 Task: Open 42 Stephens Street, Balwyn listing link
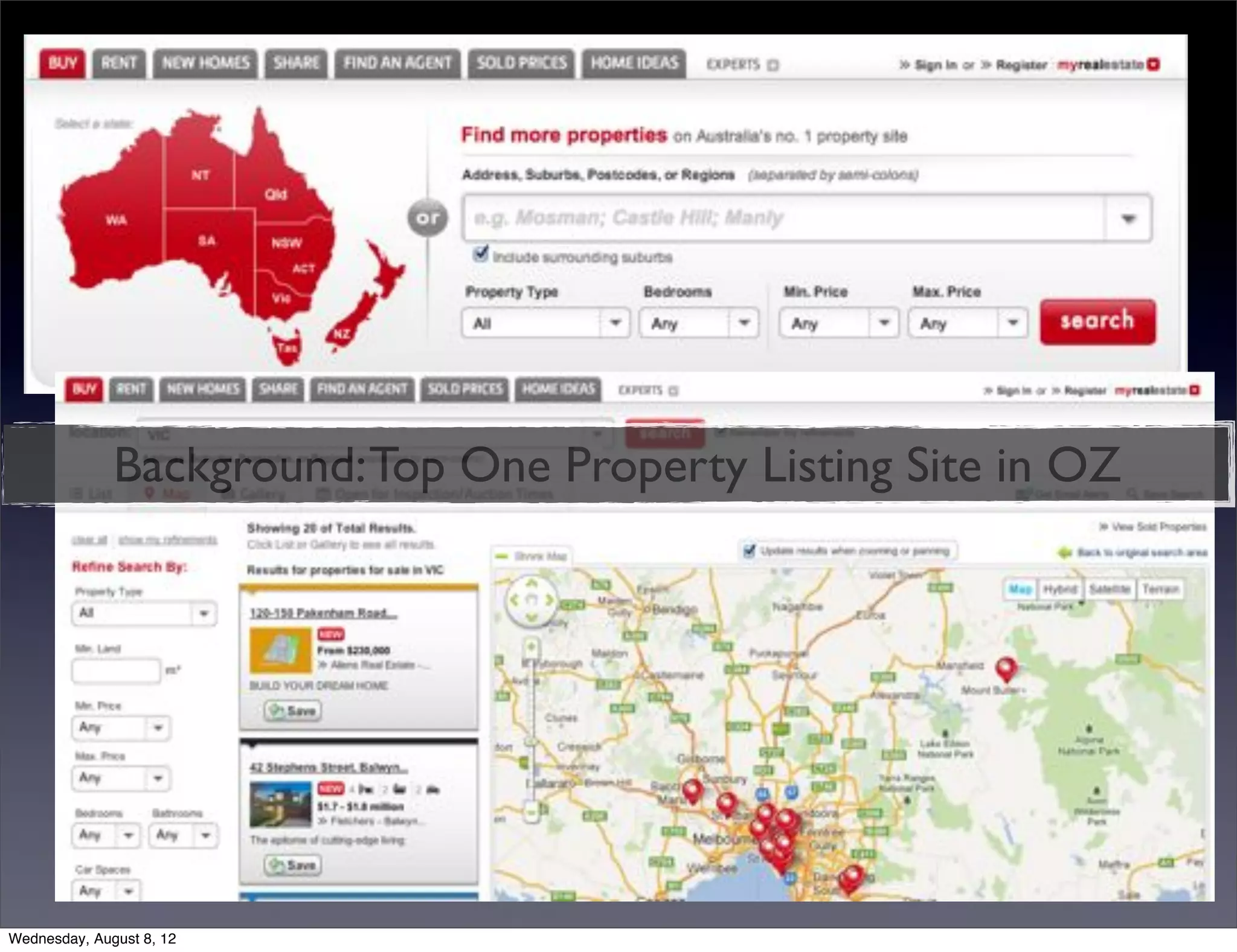(328, 768)
